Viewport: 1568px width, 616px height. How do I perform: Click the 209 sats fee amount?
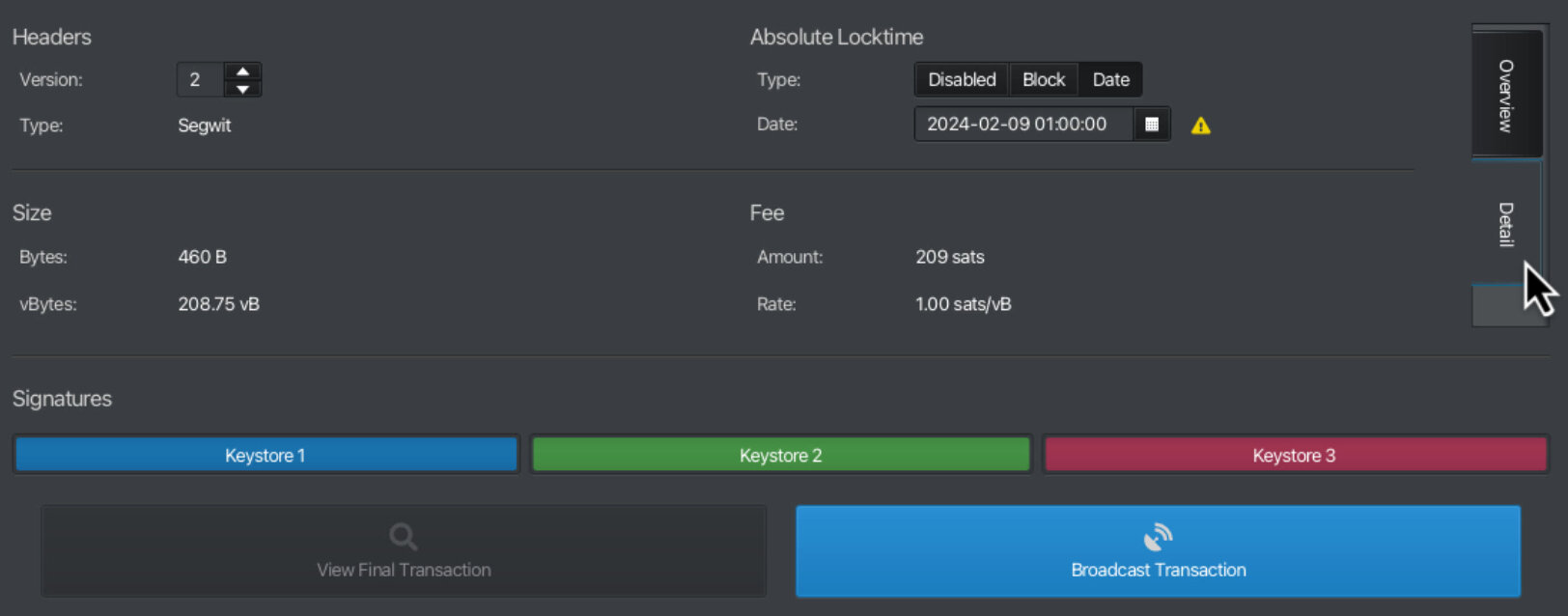click(950, 257)
